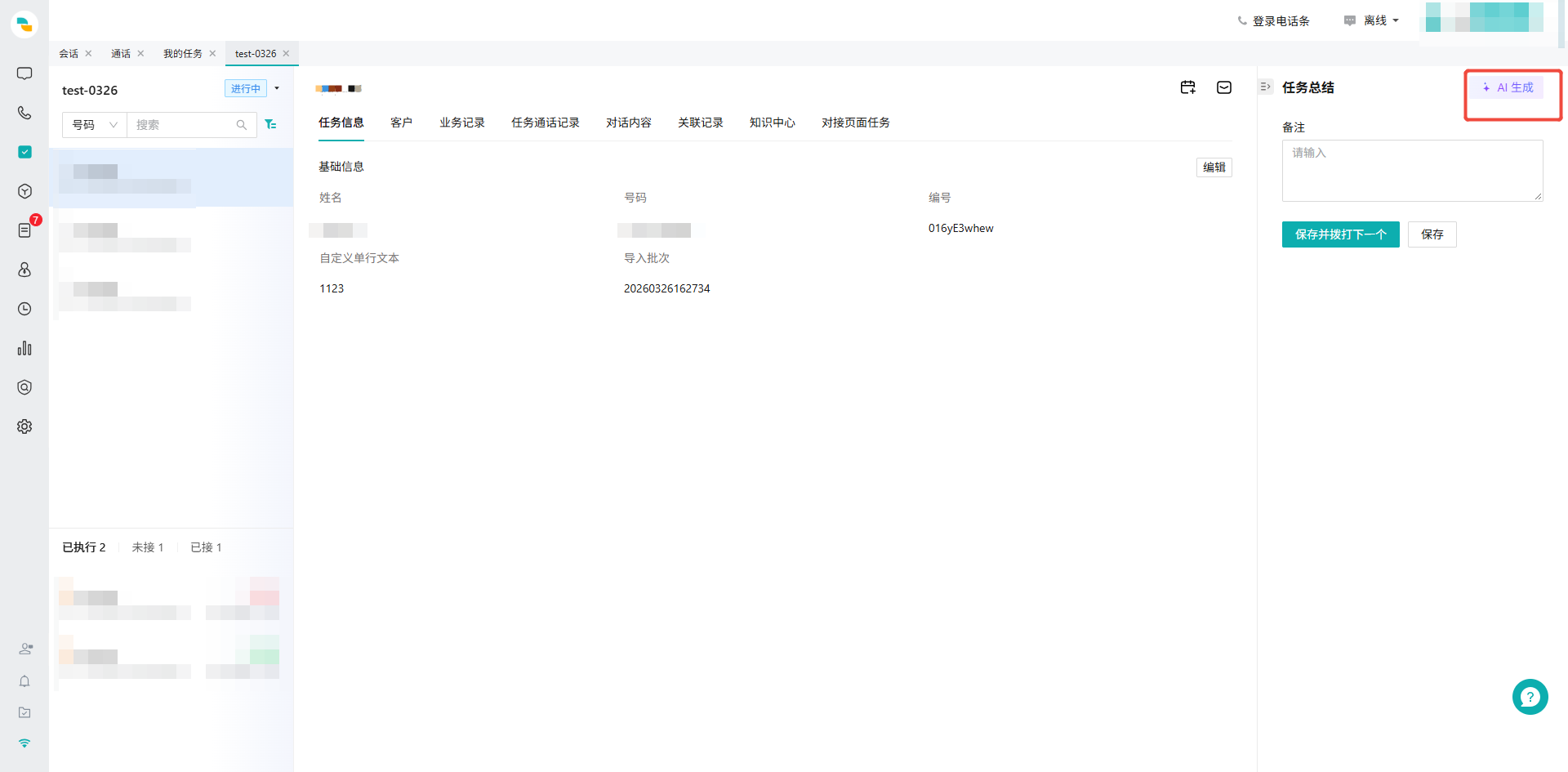Viewport: 1568px width, 772px height.
Task: Close the test-0326 tab
Action: click(x=286, y=54)
